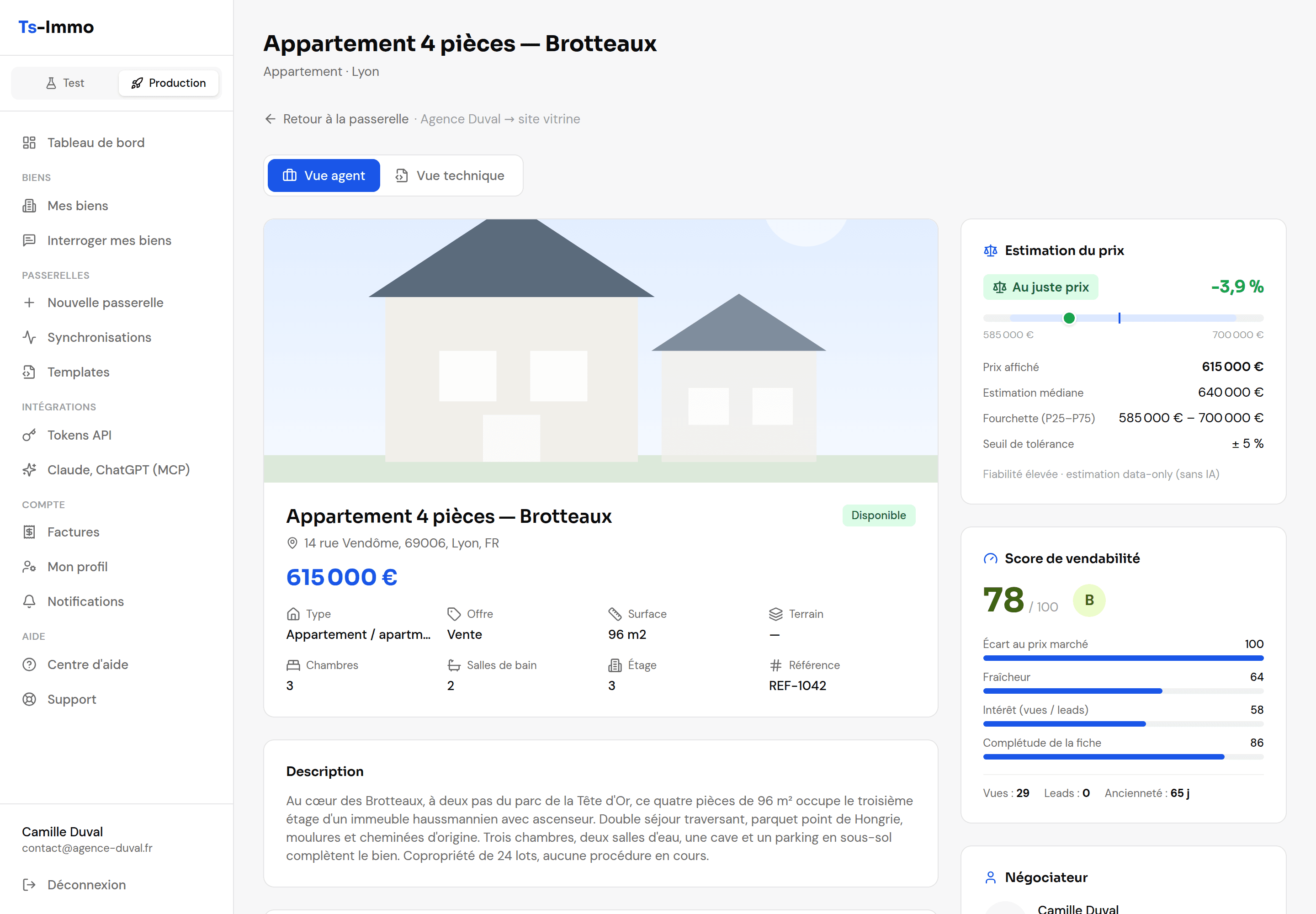Click the Déconnexion logout icon
This screenshot has width=1316, height=914.
pyautogui.click(x=29, y=885)
